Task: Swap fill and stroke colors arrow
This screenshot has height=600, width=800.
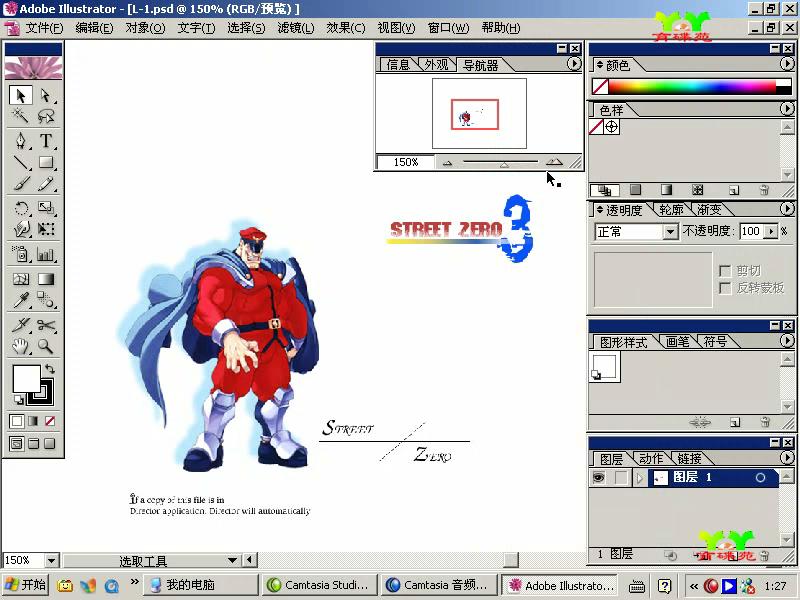Action: (x=49, y=368)
